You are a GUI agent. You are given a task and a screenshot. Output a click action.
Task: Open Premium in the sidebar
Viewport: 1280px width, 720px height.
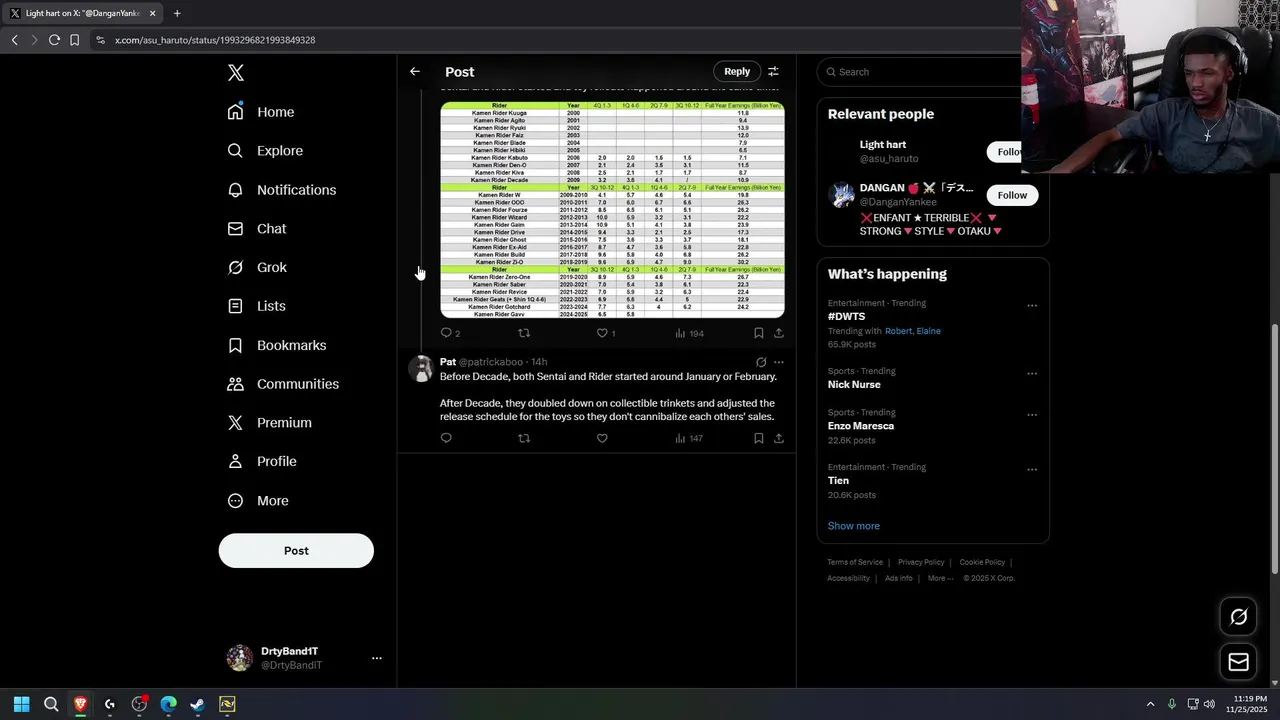(269, 423)
